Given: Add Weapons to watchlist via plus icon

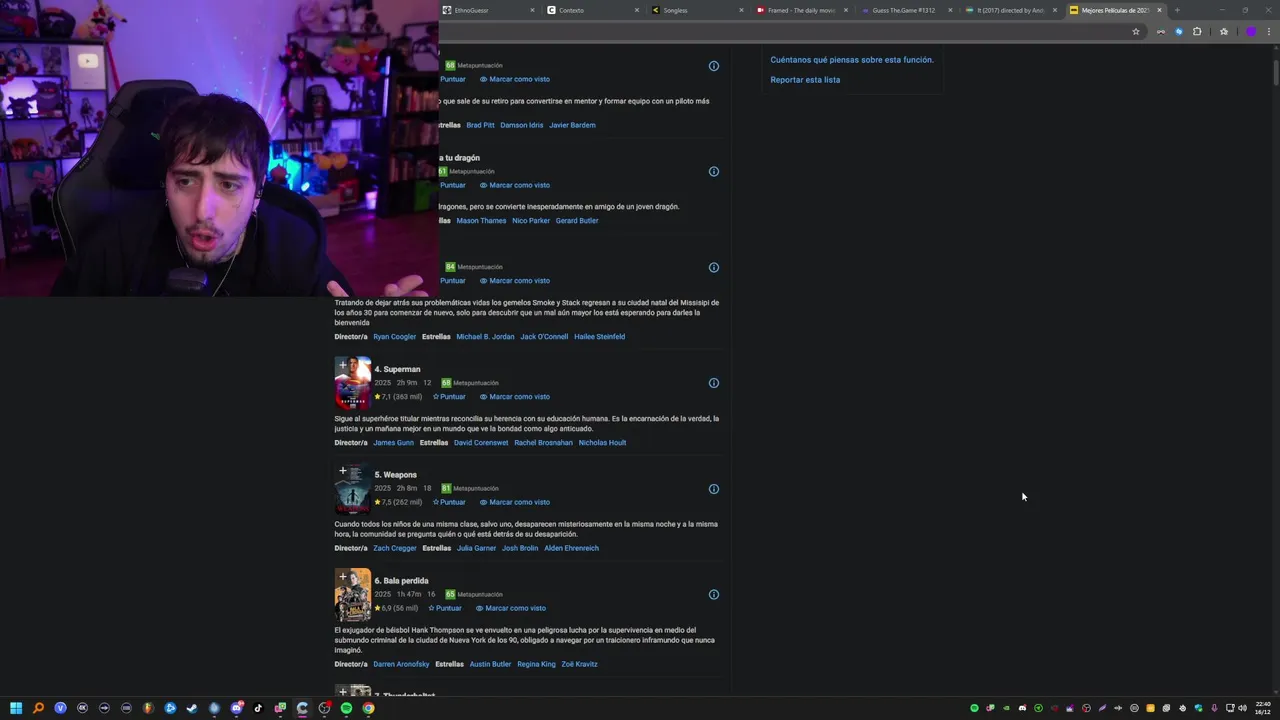Looking at the screenshot, I should pos(342,471).
